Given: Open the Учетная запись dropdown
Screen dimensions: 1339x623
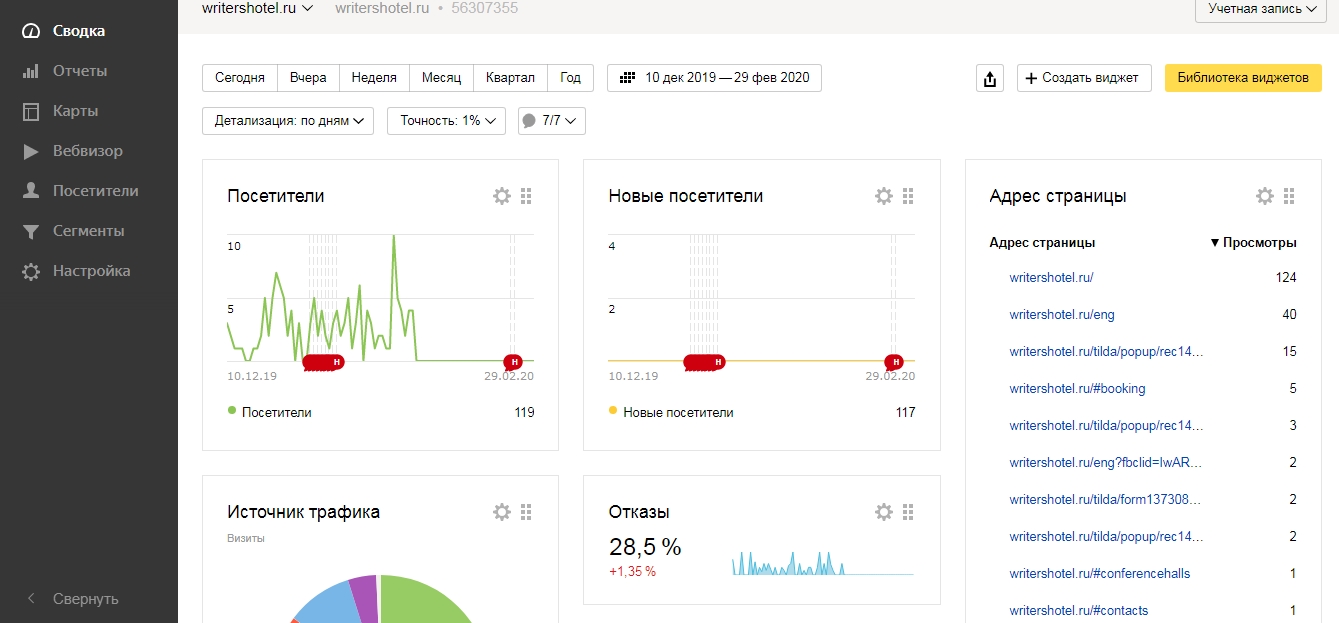Looking at the screenshot, I should [1262, 9].
